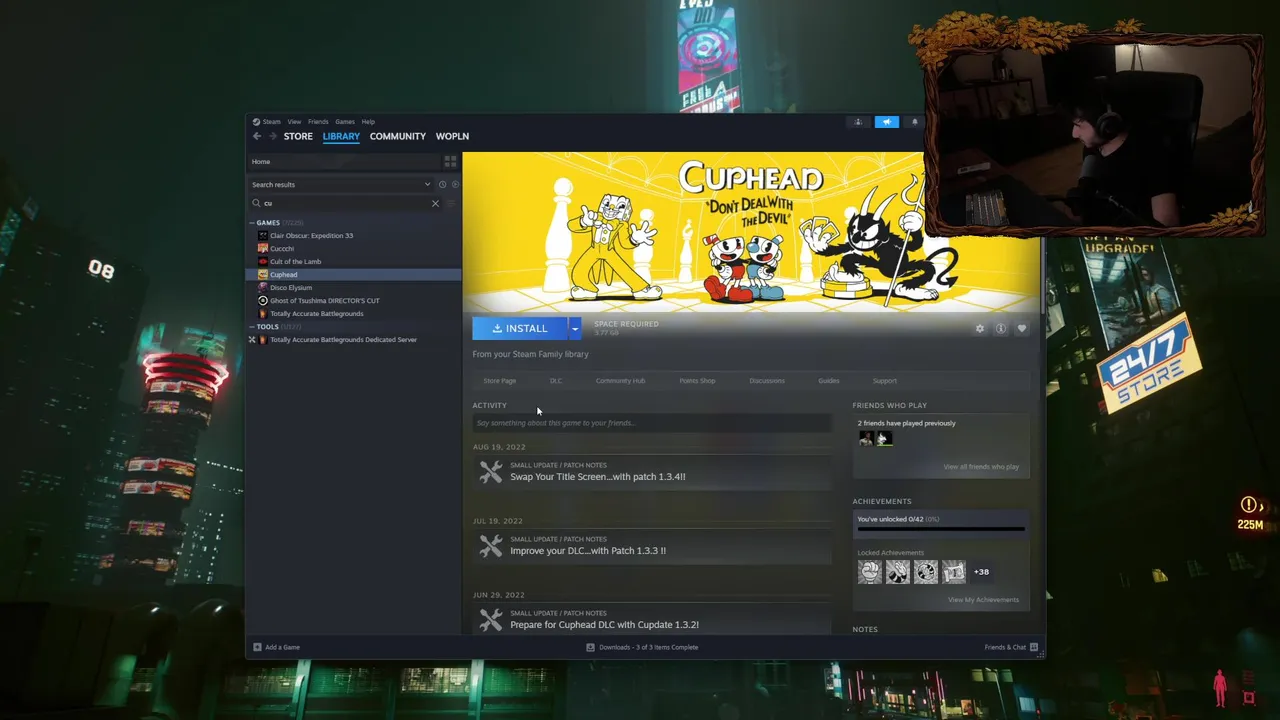Toggle the collections grid view icon
Screen dimensions: 1280x720
point(450,161)
